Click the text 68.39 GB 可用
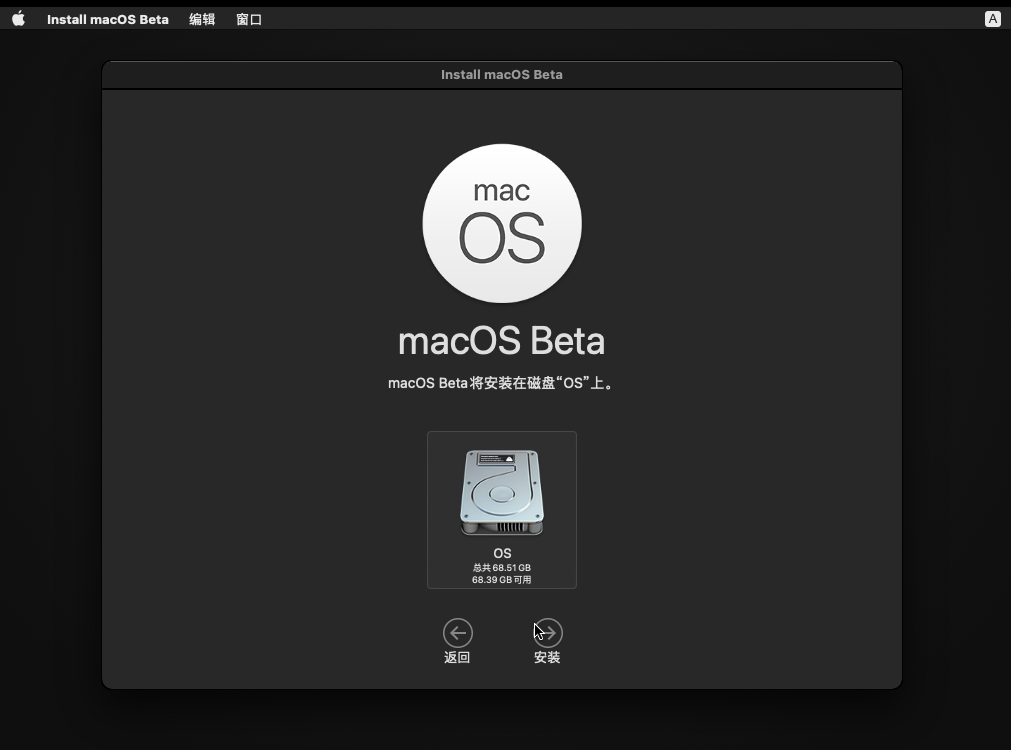1011x750 pixels. (502, 580)
